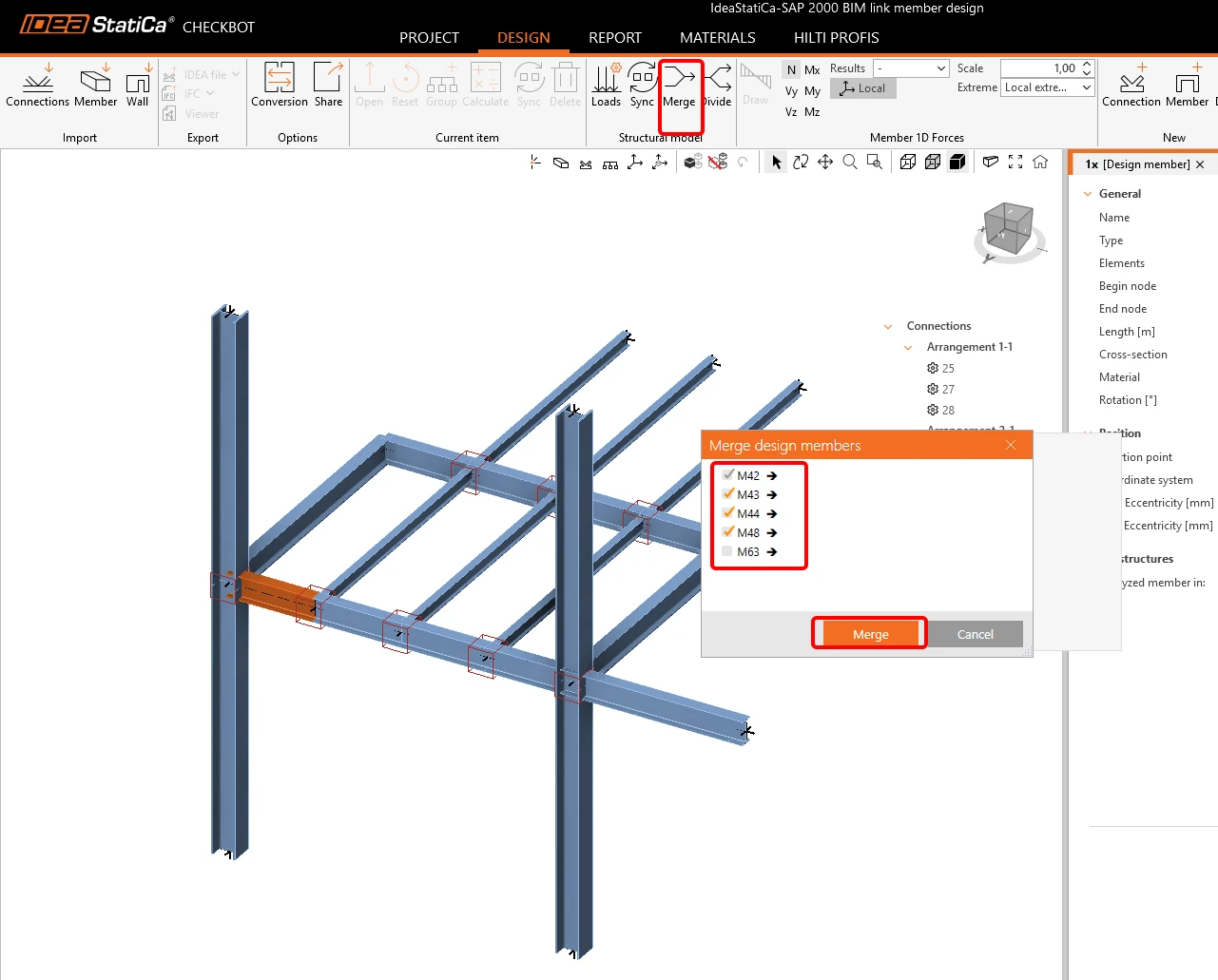Open the Loads tool
The image size is (1218, 980).
point(606,86)
